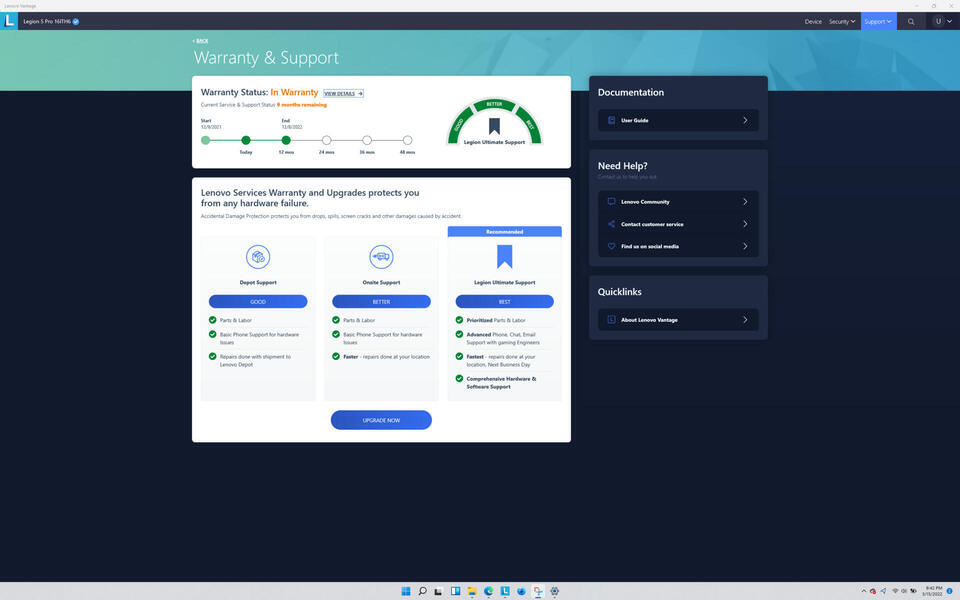
Task: Click the Depot Support box icon
Action: (258, 257)
